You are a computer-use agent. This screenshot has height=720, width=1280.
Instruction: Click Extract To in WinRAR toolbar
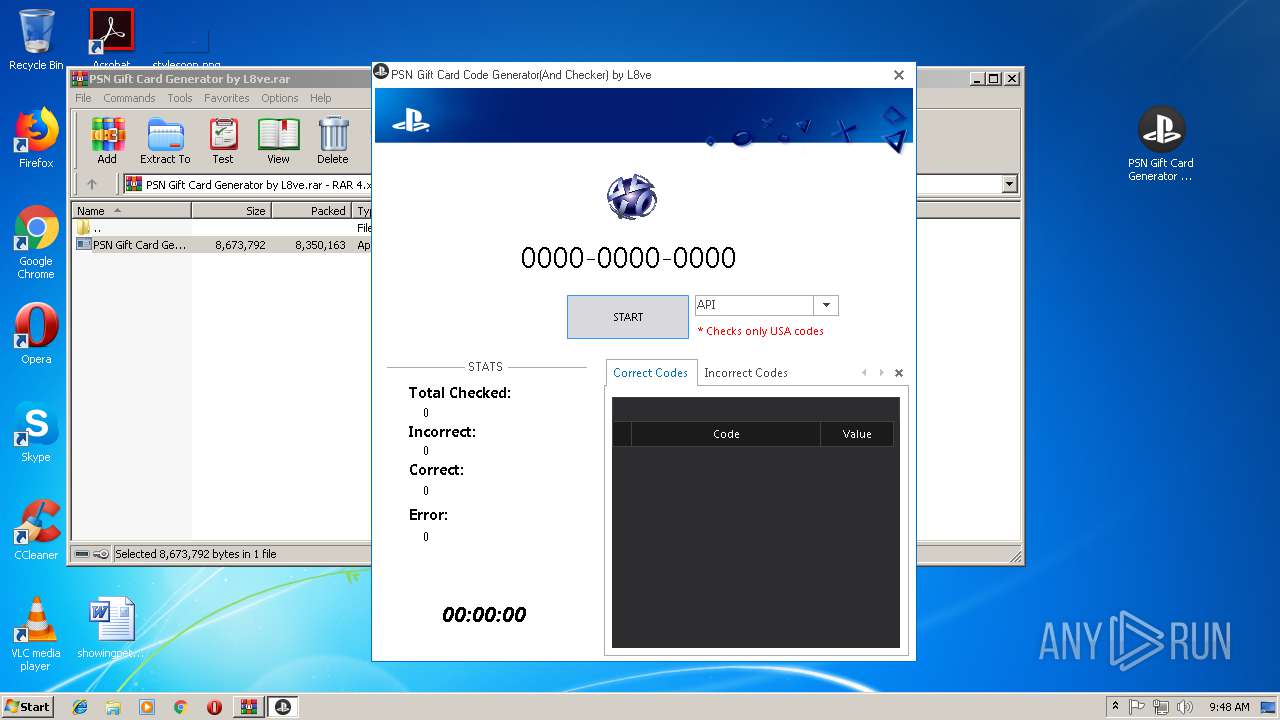[165, 141]
